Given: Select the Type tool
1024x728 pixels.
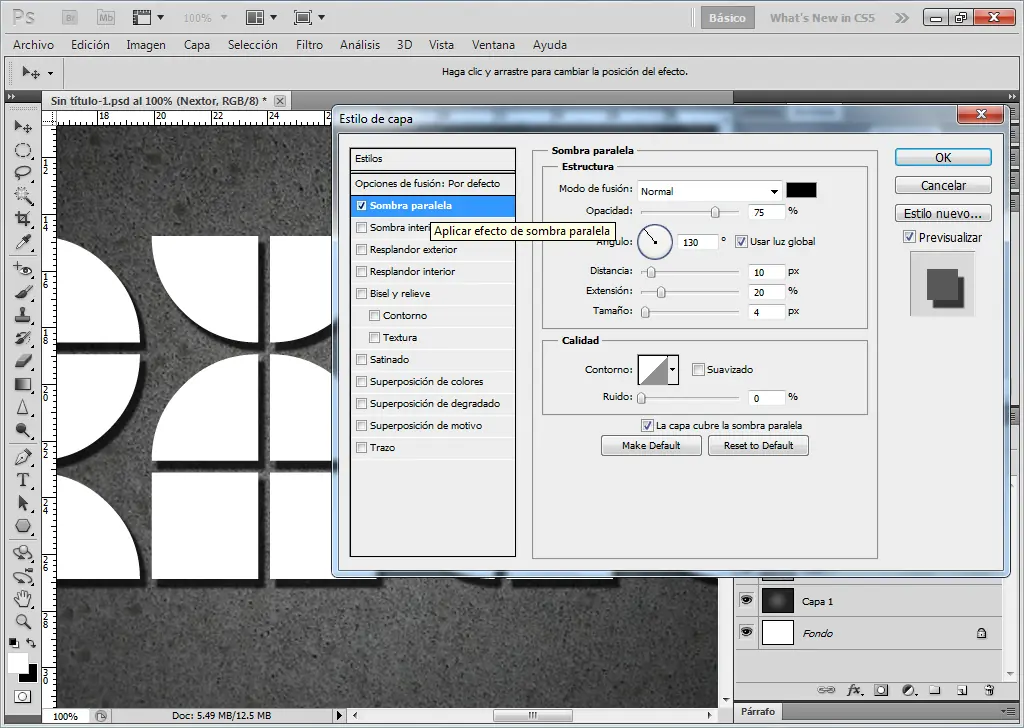Looking at the screenshot, I should coord(21,480).
